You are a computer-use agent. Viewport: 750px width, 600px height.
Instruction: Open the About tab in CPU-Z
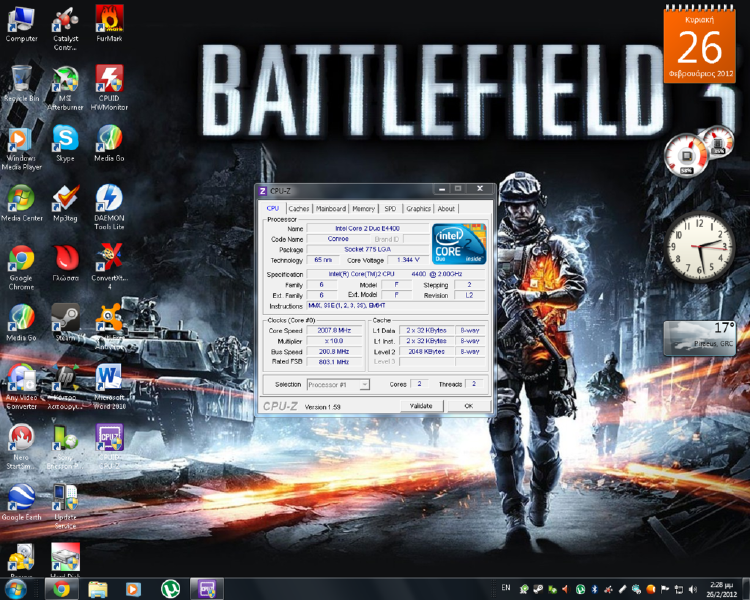pos(446,209)
